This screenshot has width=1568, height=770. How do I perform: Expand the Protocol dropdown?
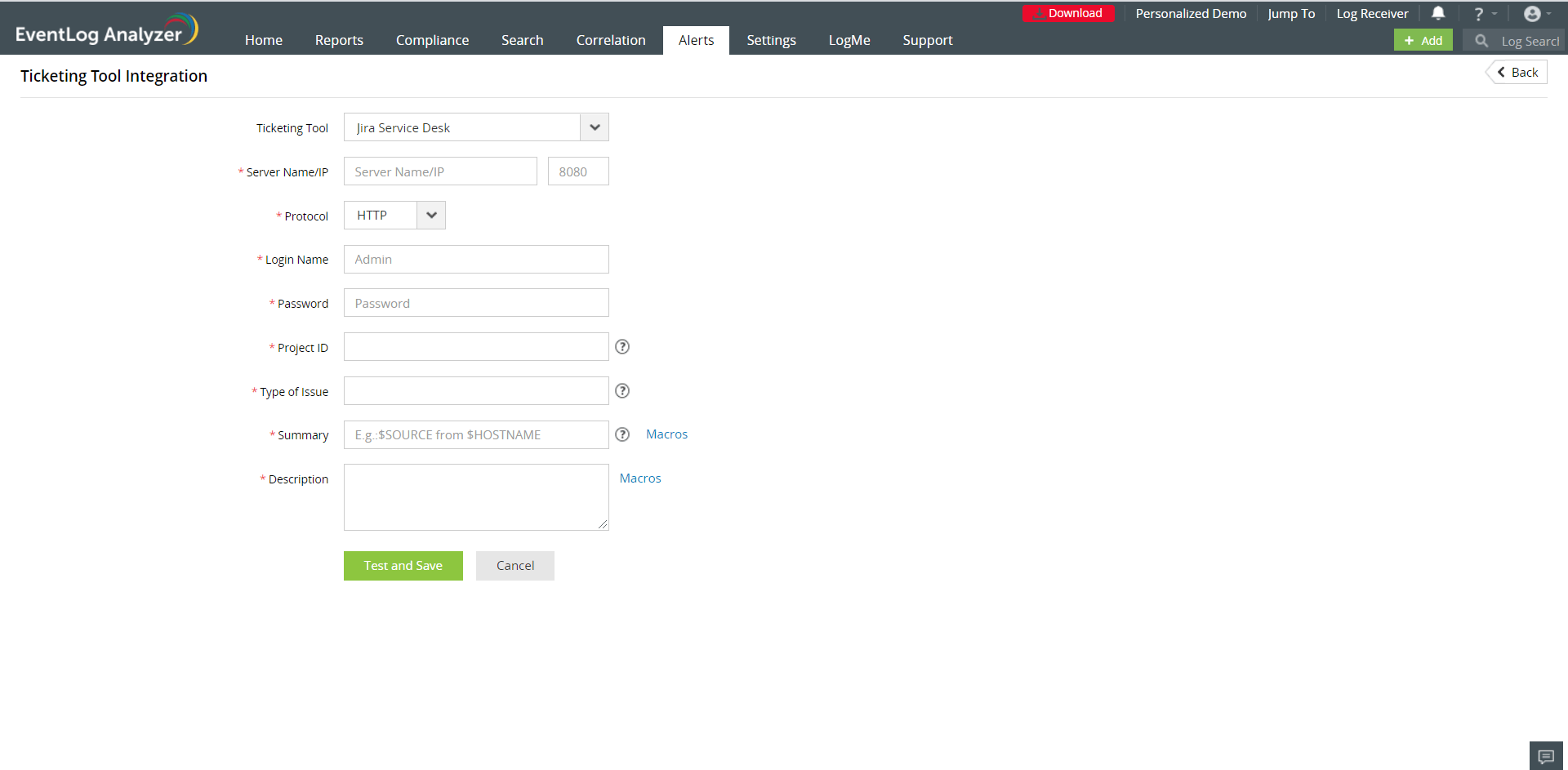pos(431,216)
